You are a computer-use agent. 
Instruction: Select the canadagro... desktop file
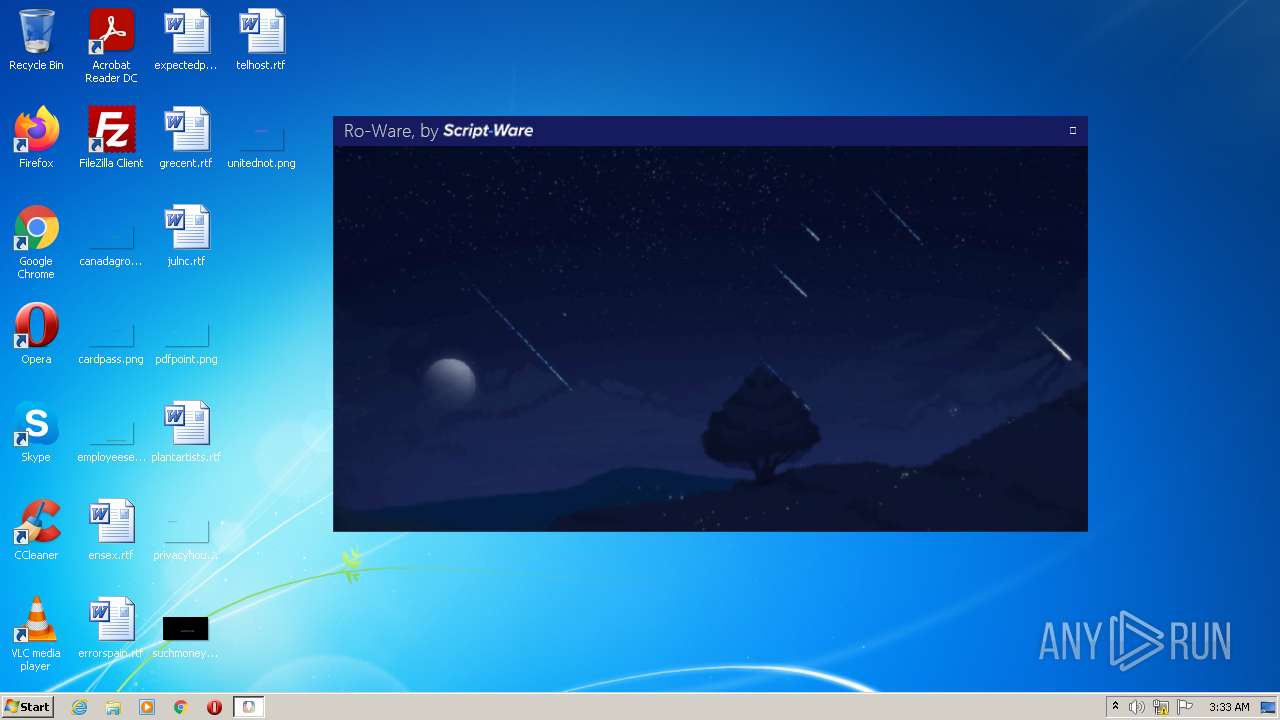(111, 246)
